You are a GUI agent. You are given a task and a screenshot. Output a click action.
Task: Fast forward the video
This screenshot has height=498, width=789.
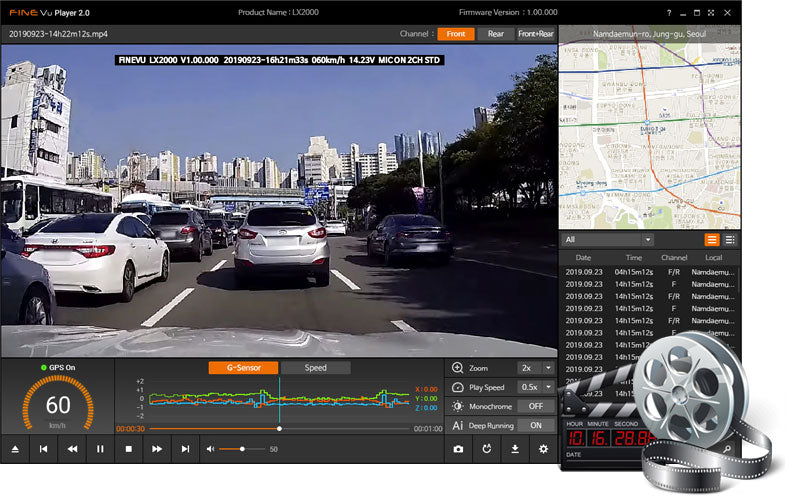click(x=157, y=449)
